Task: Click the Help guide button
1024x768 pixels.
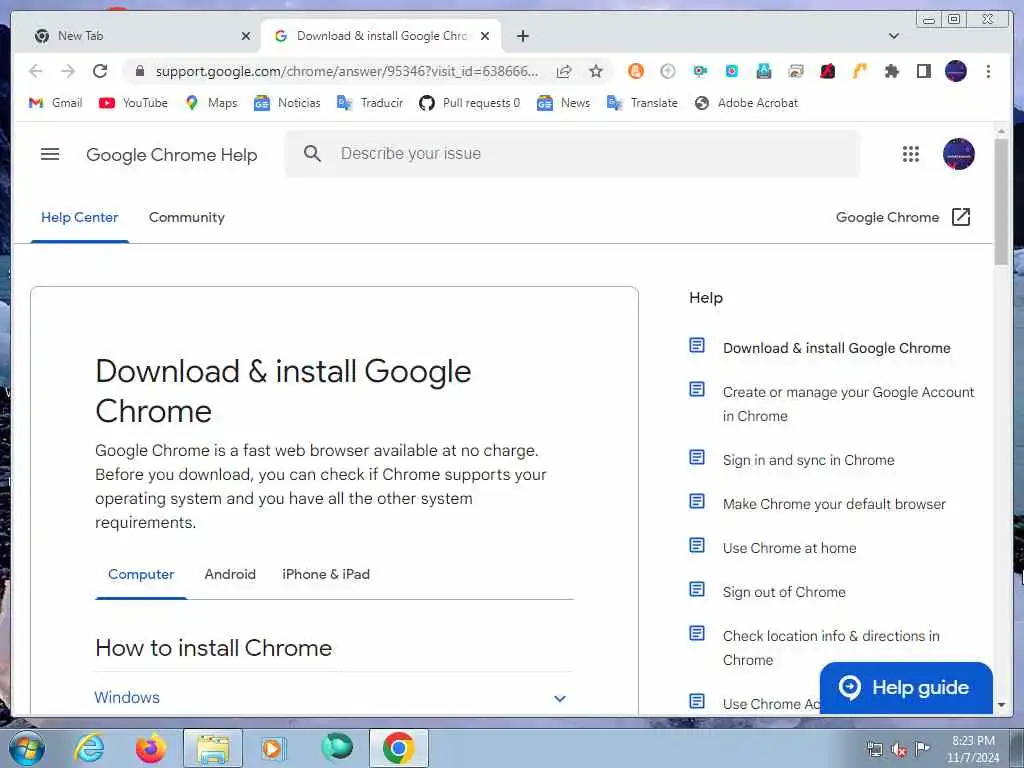Action: pyautogui.click(x=906, y=688)
